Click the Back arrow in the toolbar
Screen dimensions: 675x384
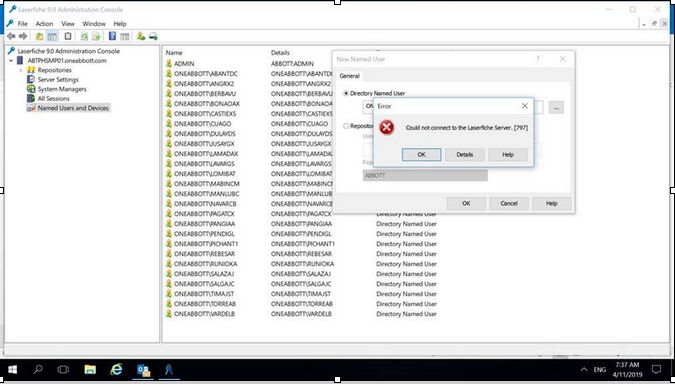click(x=12, y=37)
